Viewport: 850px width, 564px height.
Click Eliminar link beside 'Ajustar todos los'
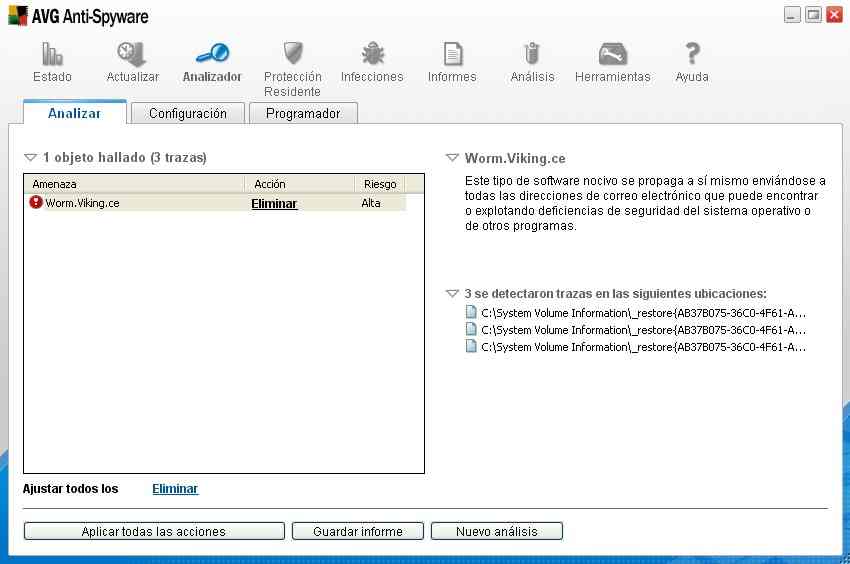point(175,489)
